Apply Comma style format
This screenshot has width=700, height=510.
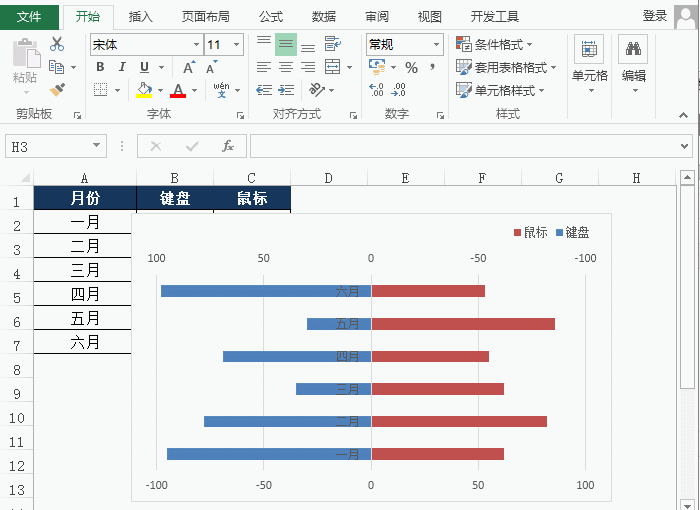point(432,67)
